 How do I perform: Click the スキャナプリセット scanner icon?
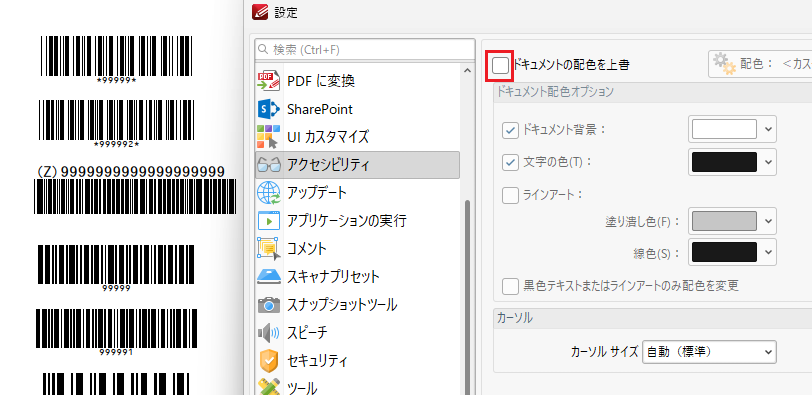click(x=268, y=276)
